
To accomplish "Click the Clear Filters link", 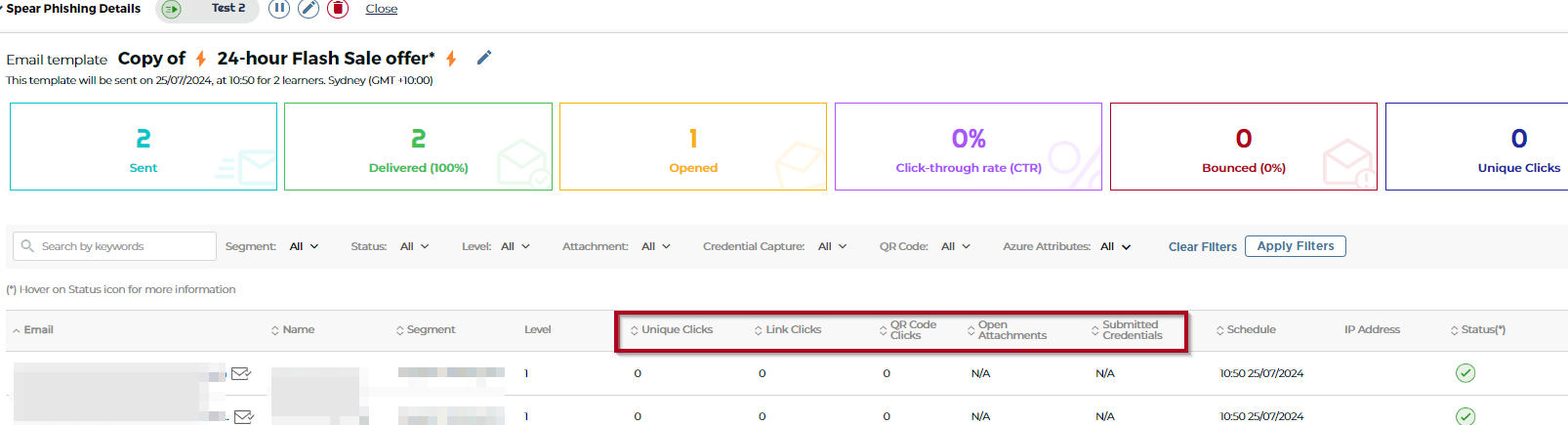I will tap(1202, 247).
